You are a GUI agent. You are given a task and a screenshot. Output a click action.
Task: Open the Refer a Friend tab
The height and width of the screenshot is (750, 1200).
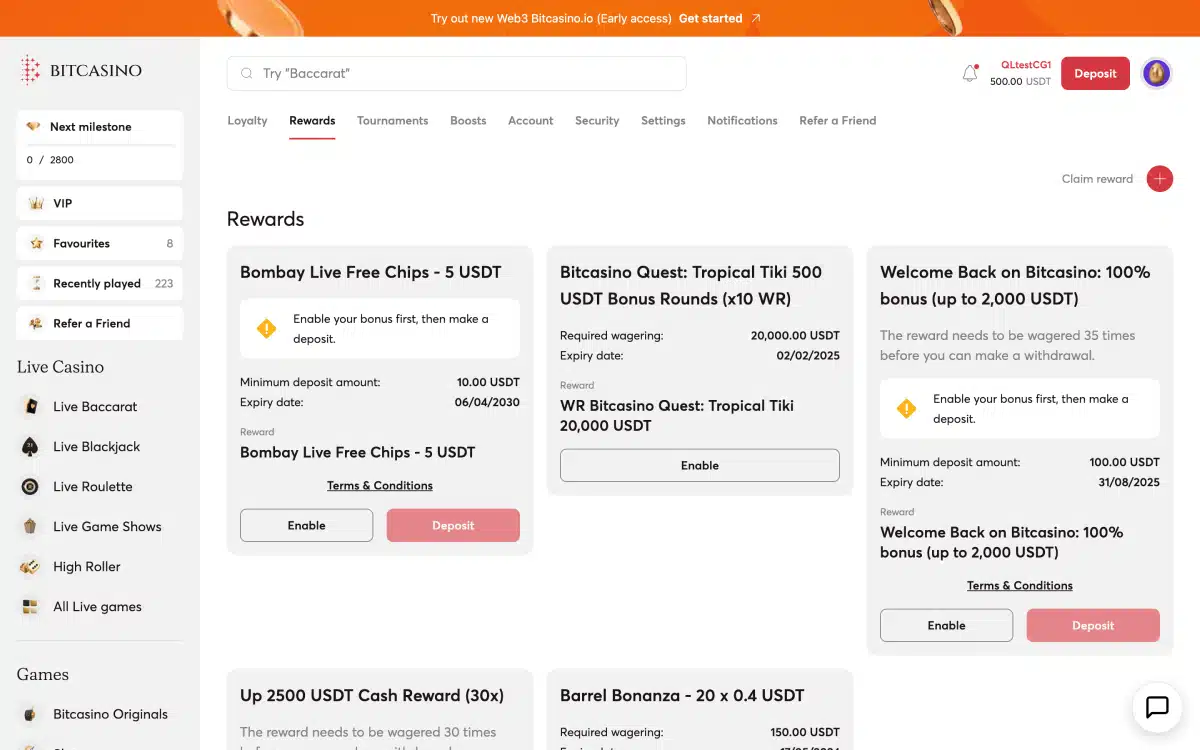tap(837, 120)
